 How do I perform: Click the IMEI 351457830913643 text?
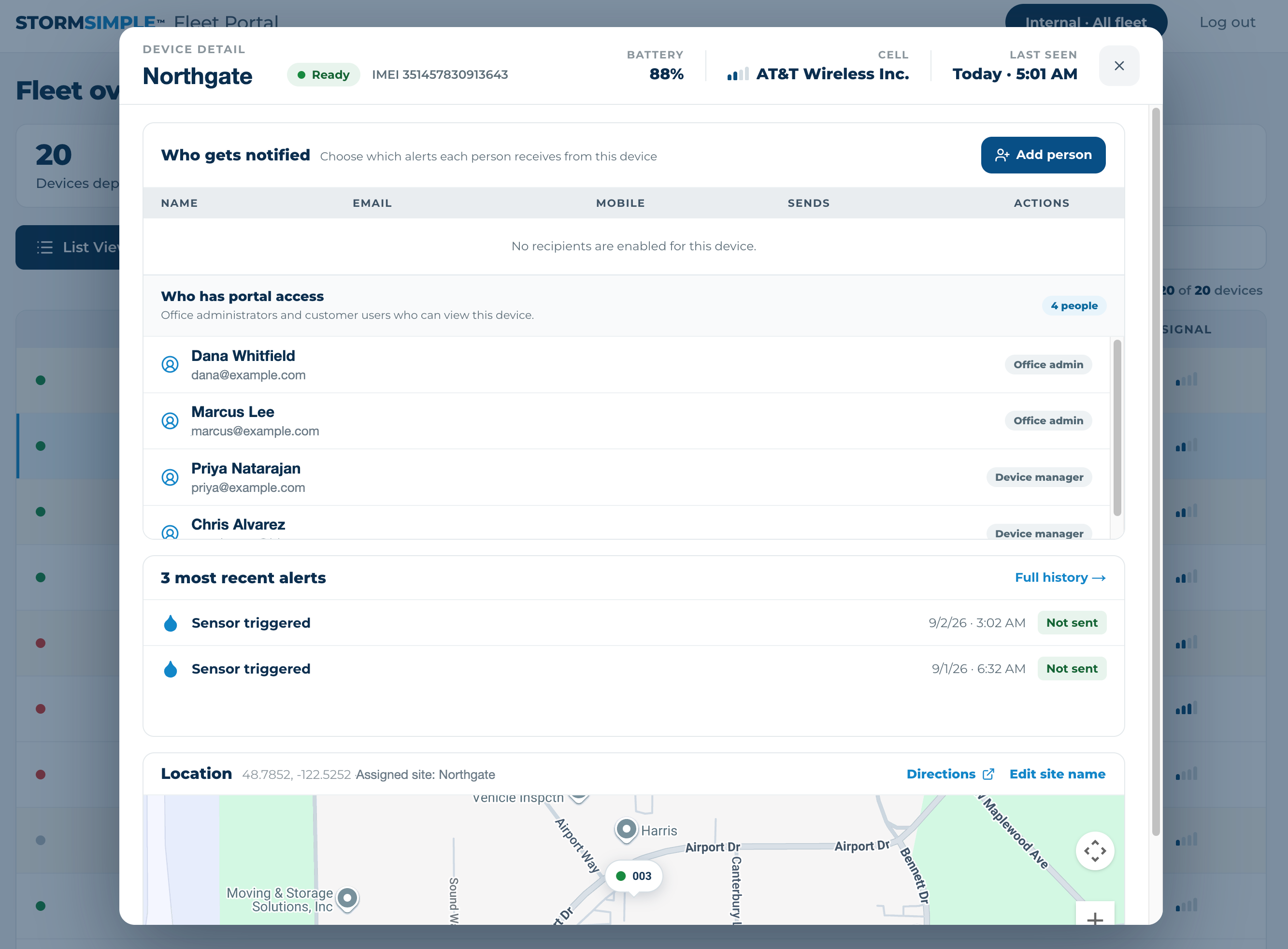(x=440, y=75)
